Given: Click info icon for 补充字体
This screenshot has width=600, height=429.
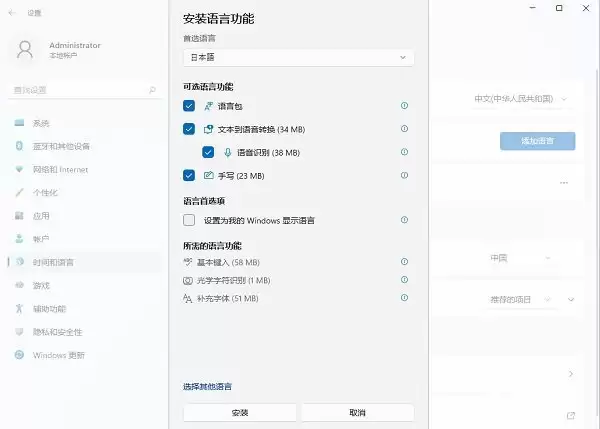Looking at the screenshot, I should tap(404, 298).
